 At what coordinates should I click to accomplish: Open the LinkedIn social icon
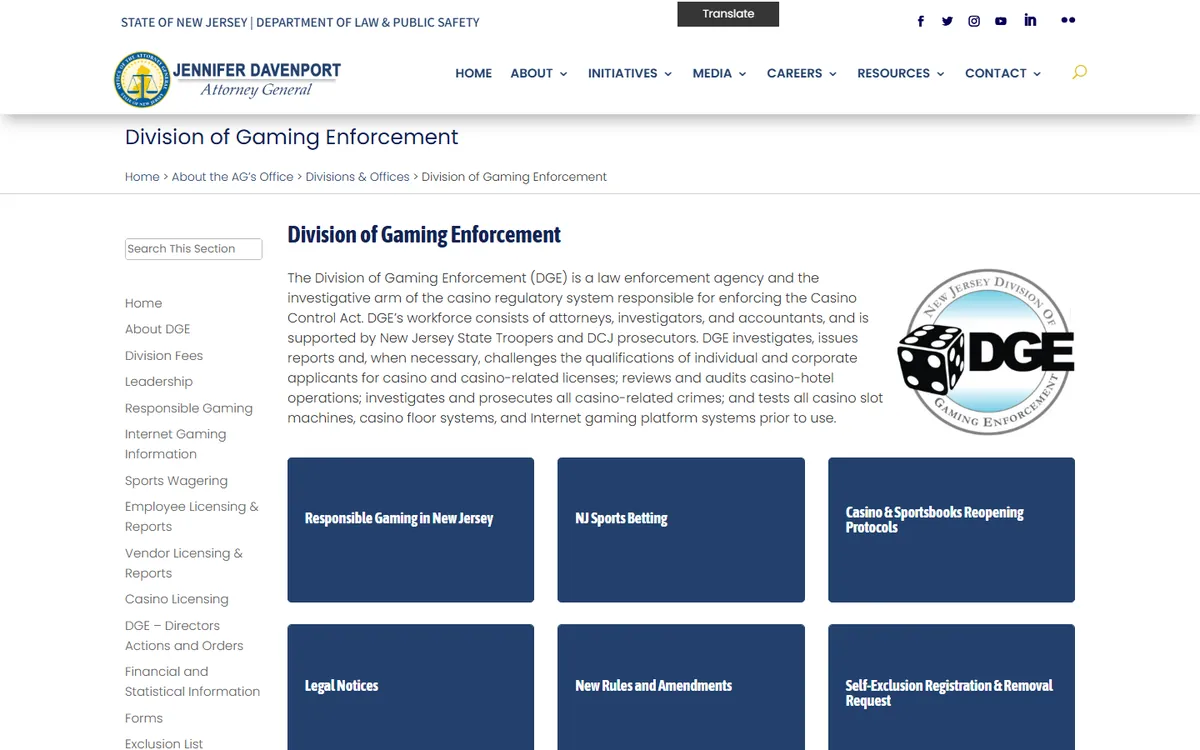(1030, 20)
